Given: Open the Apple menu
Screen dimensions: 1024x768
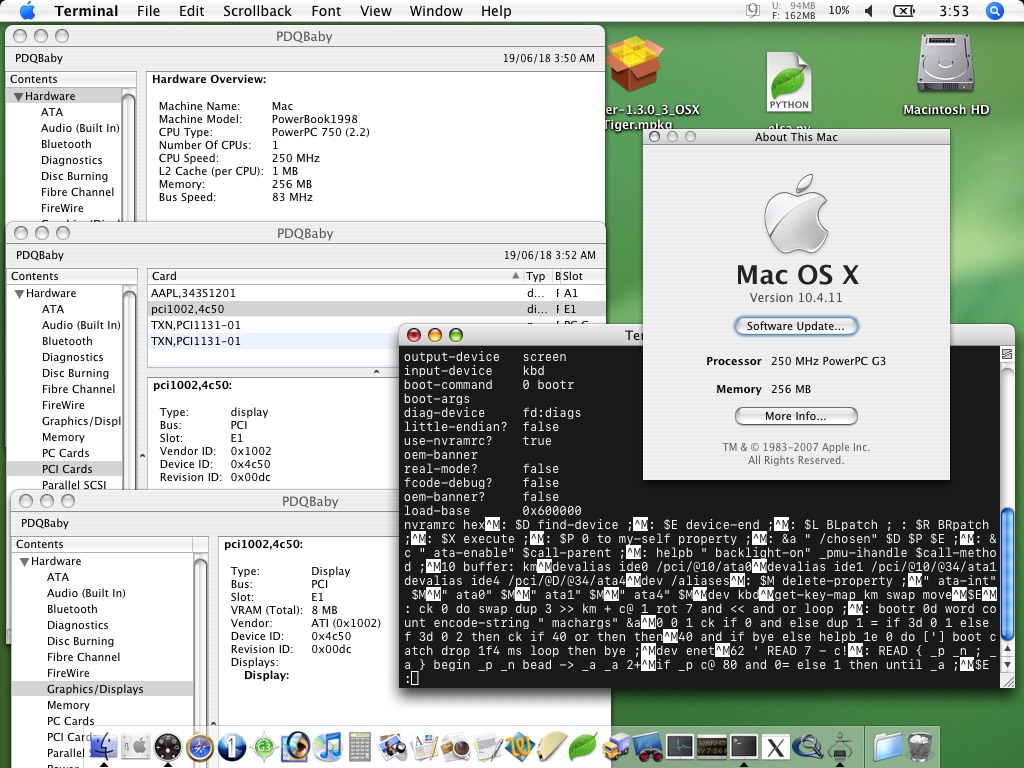Looking at the screenshot, I should pyautogui.click(x=27, y=11).
